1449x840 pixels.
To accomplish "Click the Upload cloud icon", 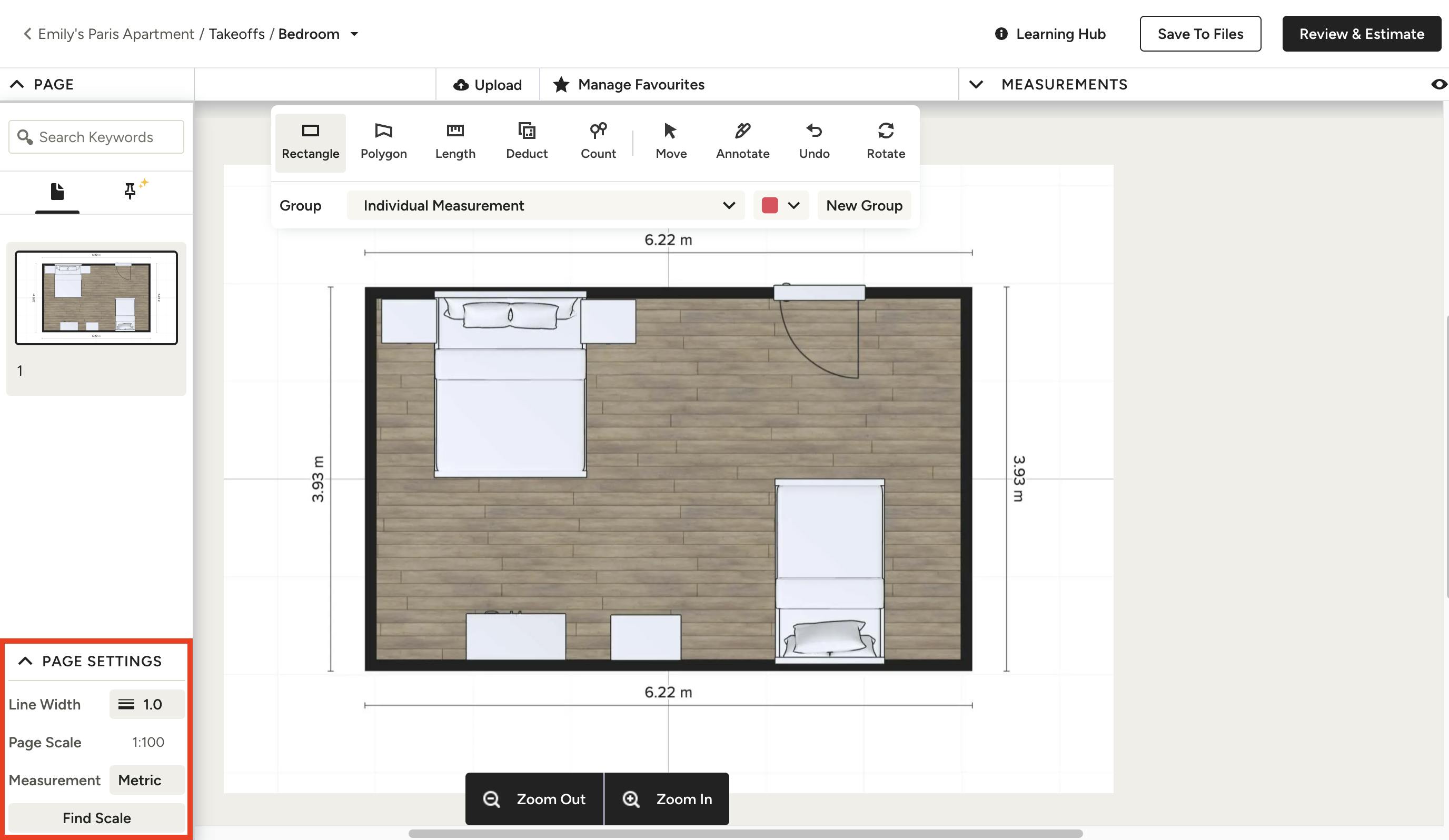I will tap(461, 85).
